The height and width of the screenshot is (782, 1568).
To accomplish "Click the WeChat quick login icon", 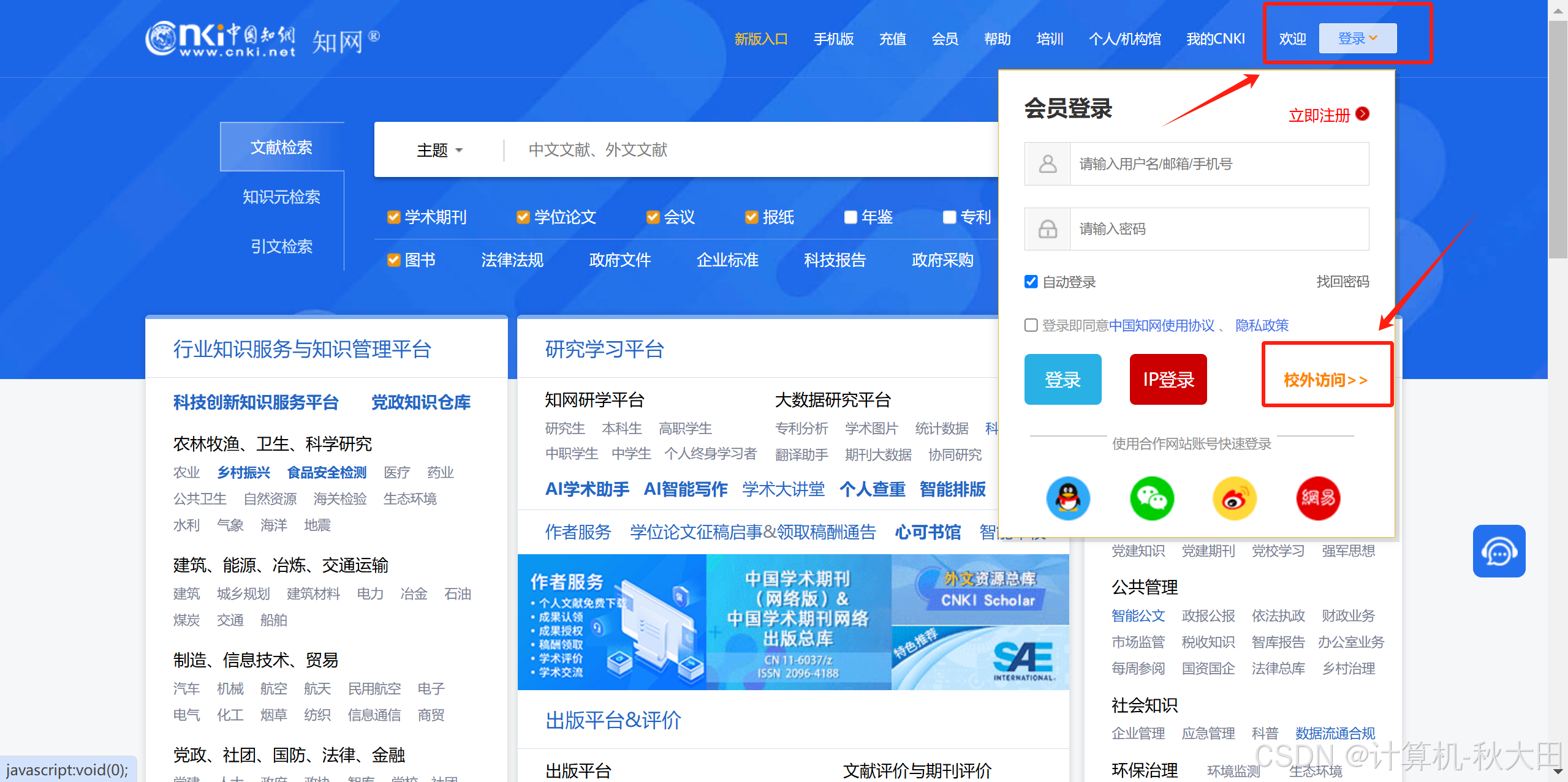I will pos(1151,498).
